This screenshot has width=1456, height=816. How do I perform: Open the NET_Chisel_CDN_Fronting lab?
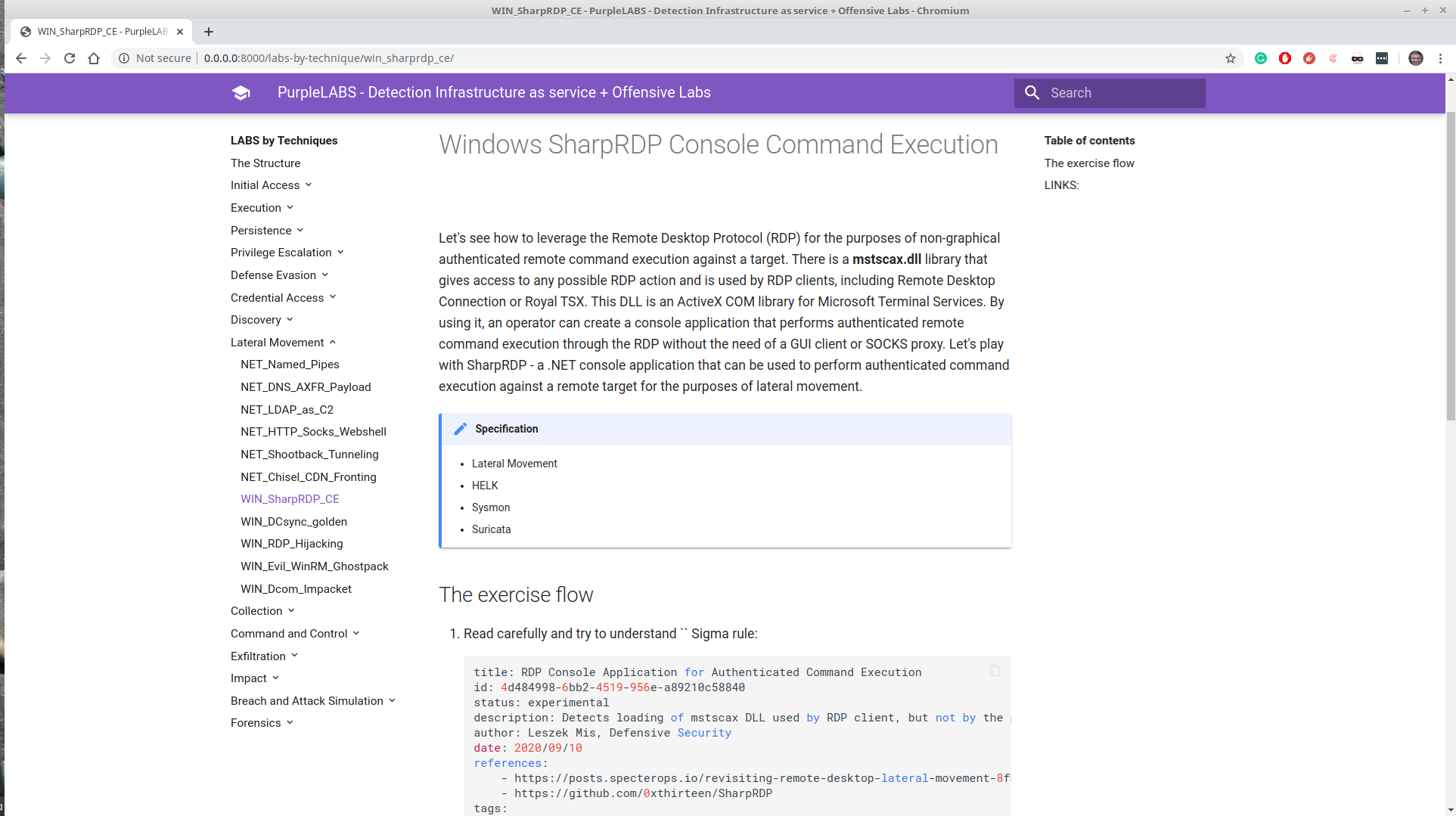click(309, 477)
